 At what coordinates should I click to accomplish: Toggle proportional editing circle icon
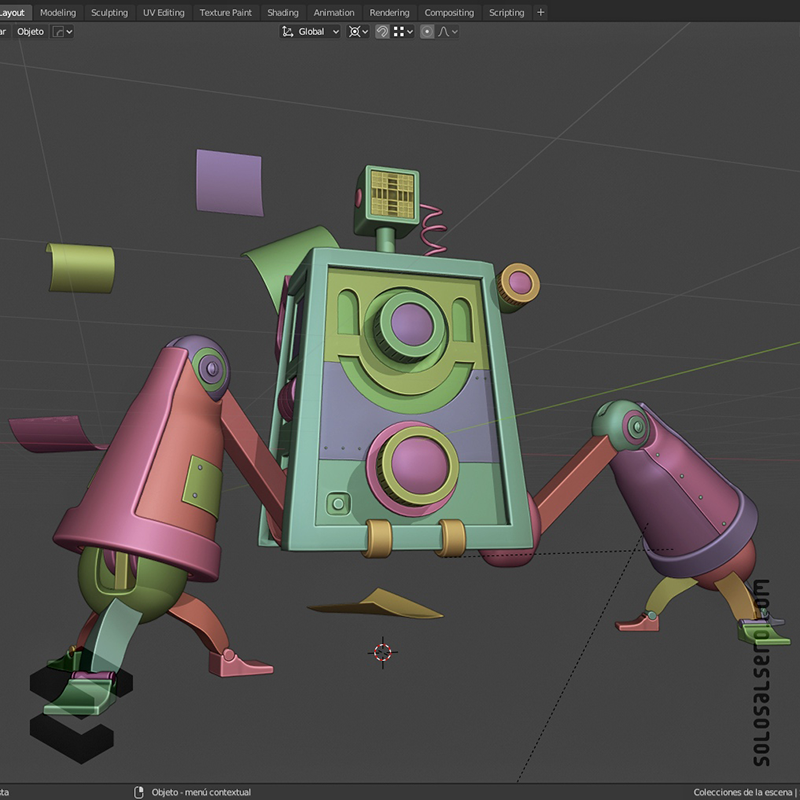pos(427,32)
